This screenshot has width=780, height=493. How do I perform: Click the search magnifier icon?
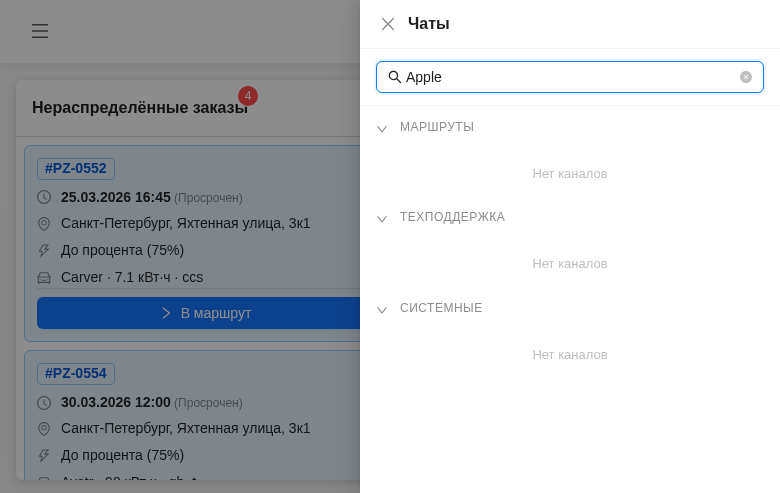tap(395, 77)
